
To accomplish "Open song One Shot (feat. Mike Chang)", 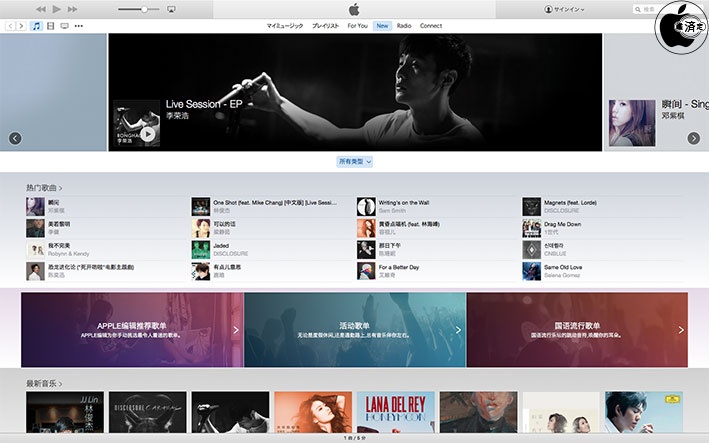I will 274,203.
